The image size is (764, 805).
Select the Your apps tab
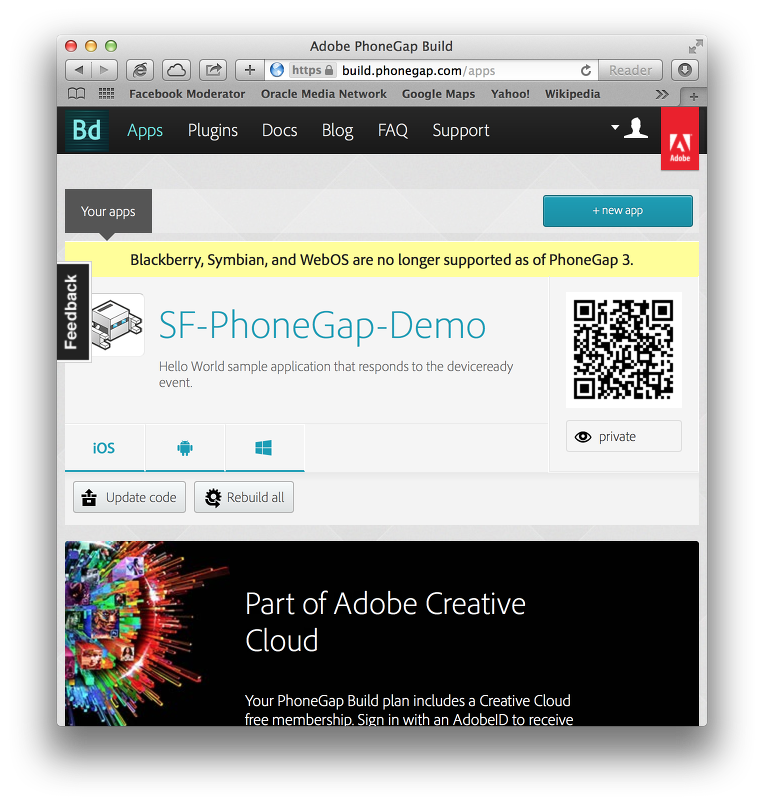pyautogui.click(x=108, y=212)
